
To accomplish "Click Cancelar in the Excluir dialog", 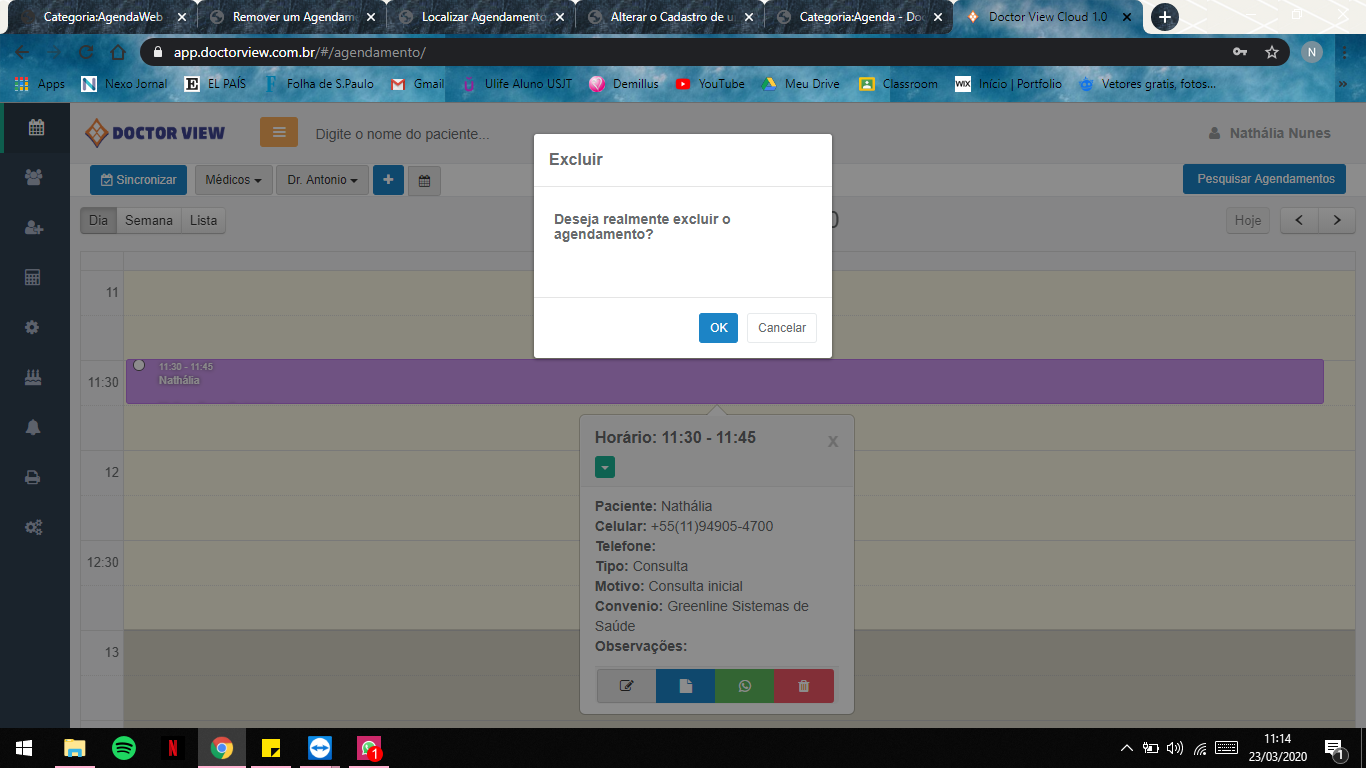I will [x=781, y=328].
